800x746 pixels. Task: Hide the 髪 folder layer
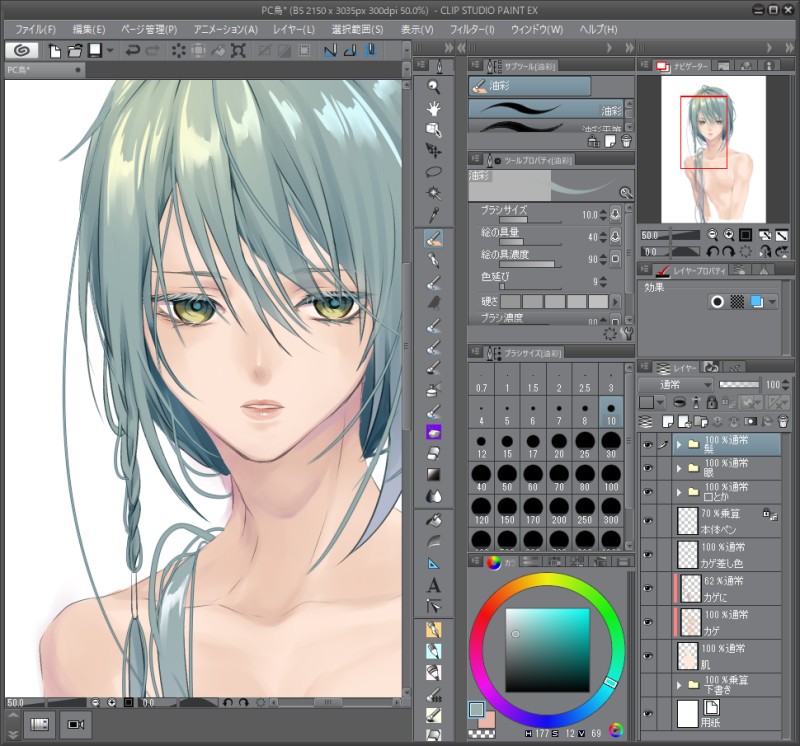click(x=648, y=445)
